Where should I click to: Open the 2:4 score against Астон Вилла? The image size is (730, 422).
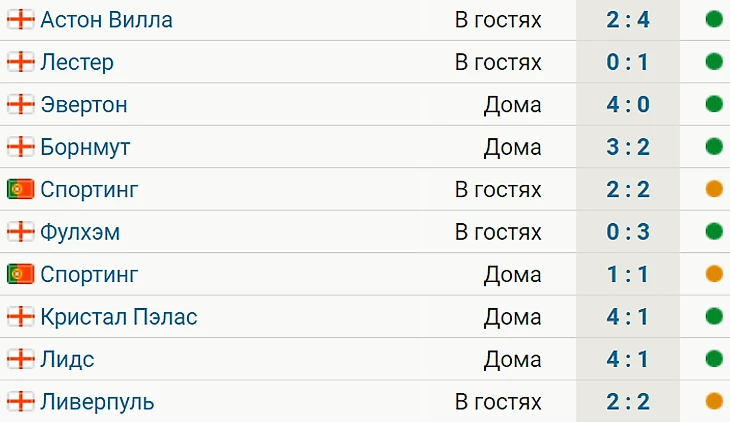[628, 20]
